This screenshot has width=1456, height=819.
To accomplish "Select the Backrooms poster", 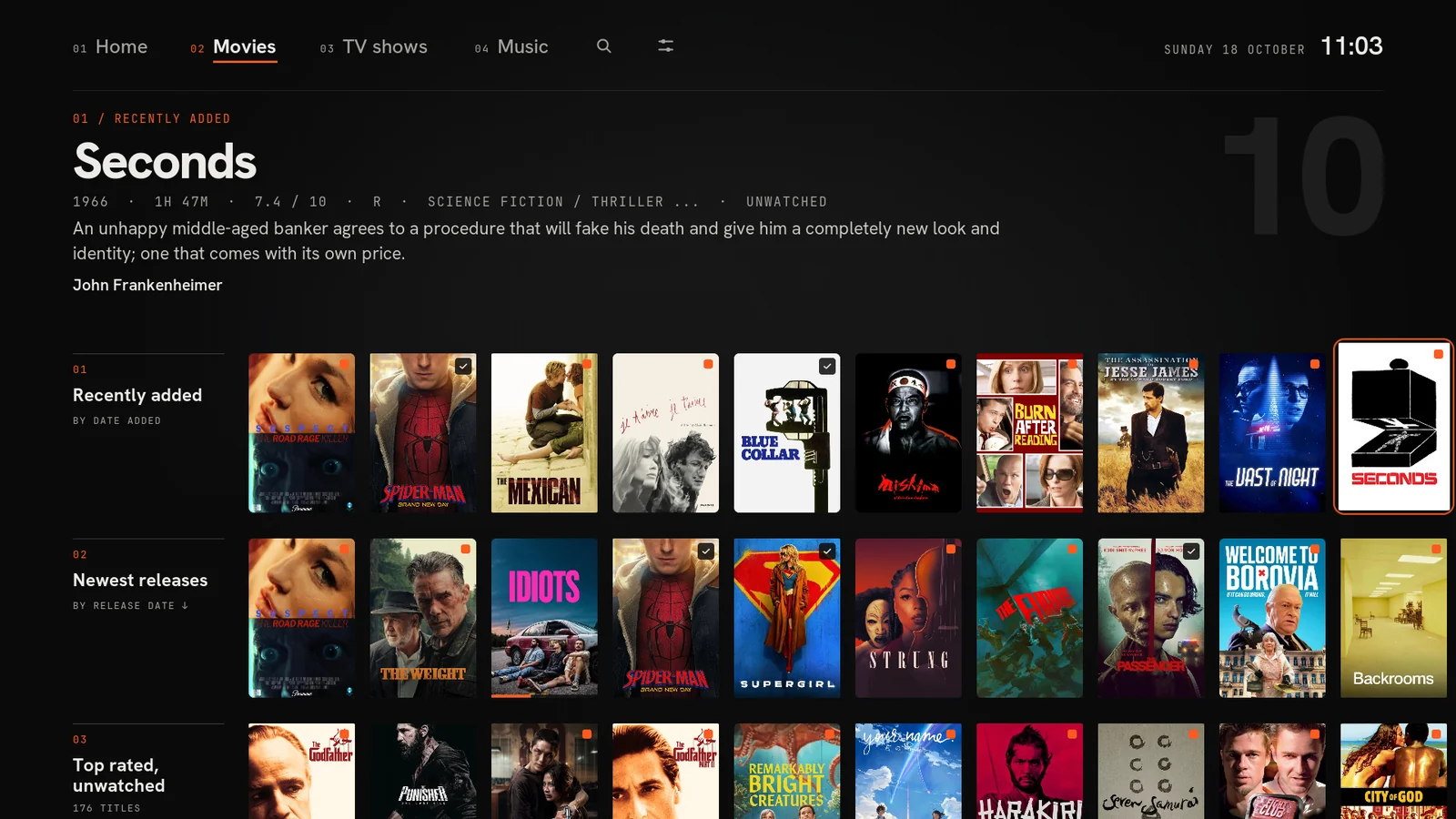I will click(1393, 618).
